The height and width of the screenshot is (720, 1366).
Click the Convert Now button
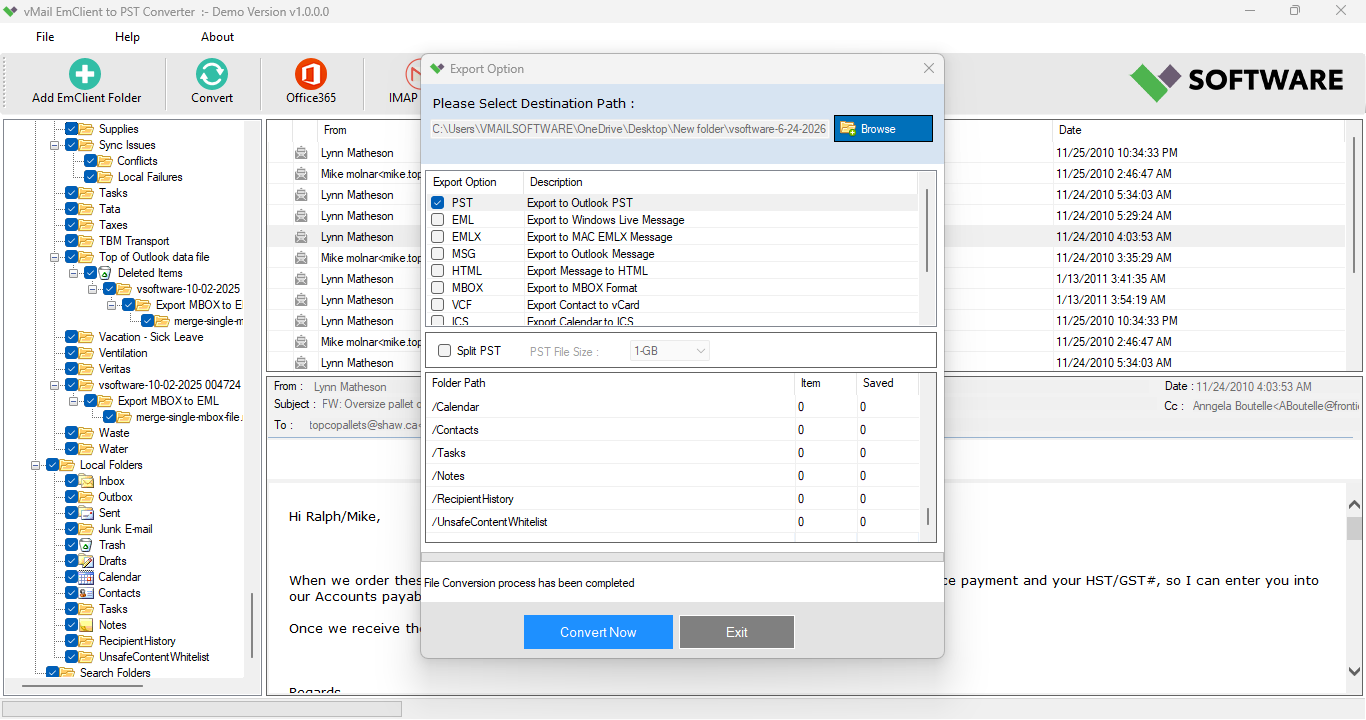tap(598, 632)
